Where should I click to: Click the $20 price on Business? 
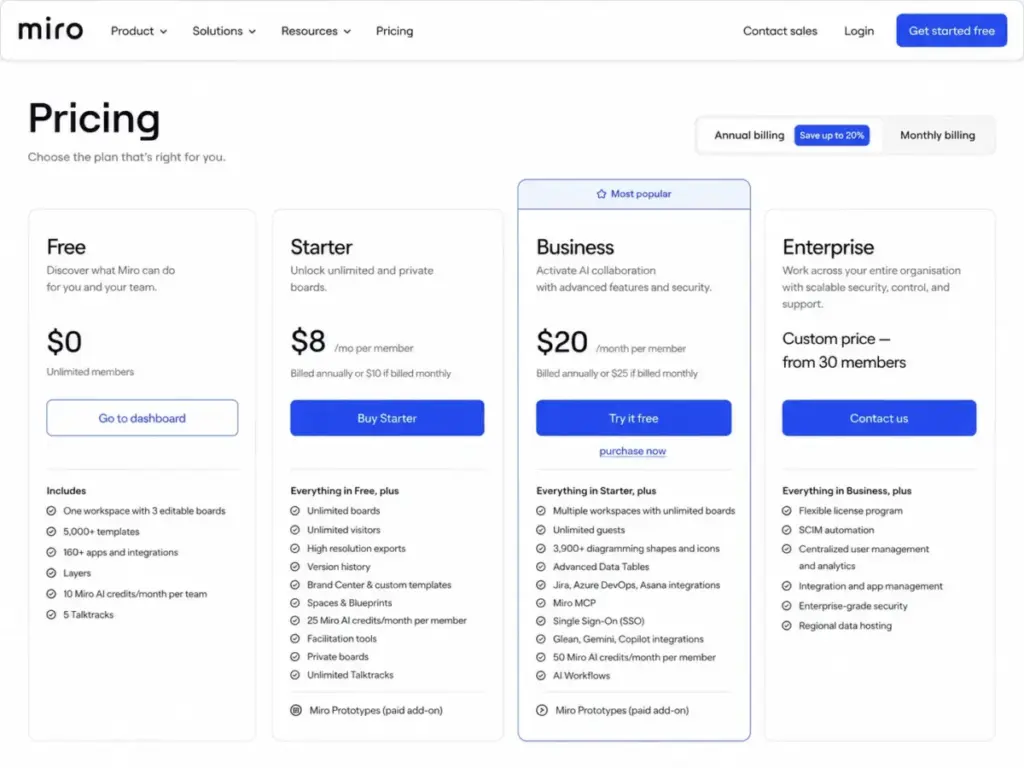point(562,342)
